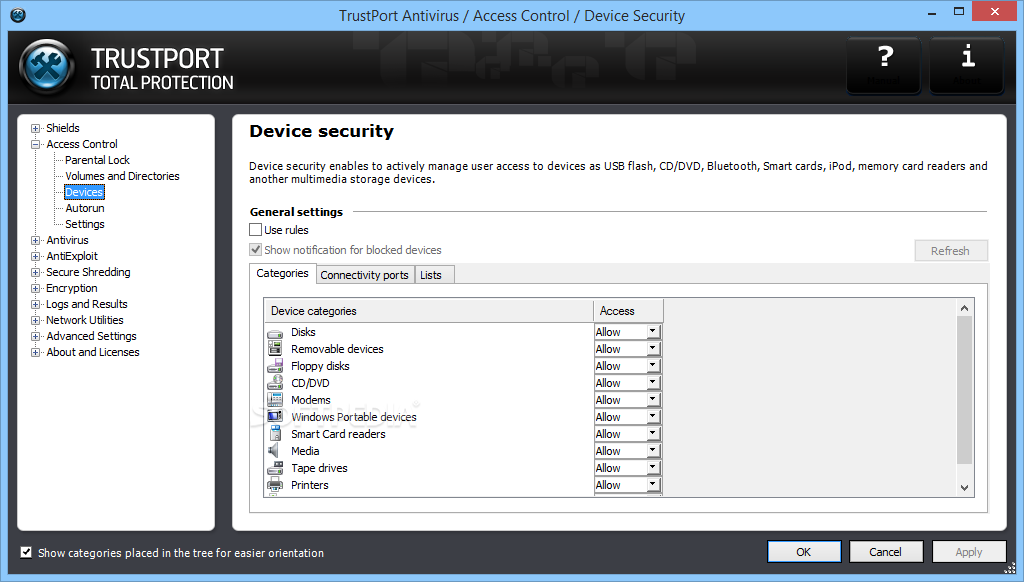This screenshot has width=1024, height=582.
Task: Open the Printers access dropdown
Action: [652, 485]
